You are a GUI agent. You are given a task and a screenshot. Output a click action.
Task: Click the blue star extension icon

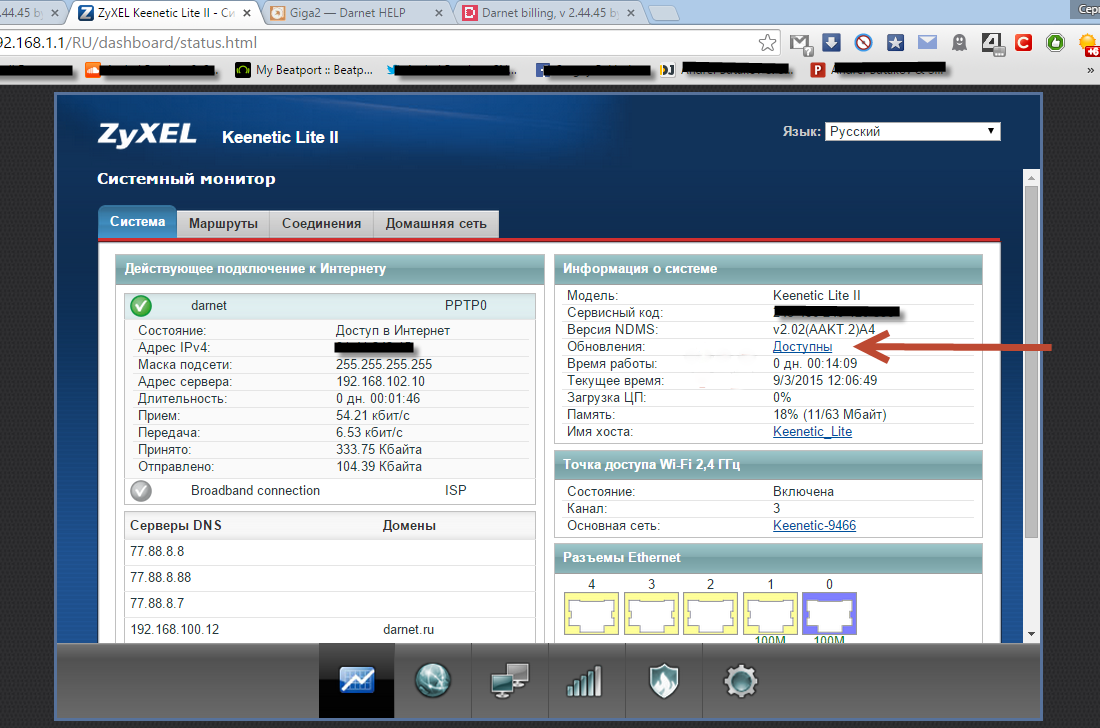click(895, 43)
